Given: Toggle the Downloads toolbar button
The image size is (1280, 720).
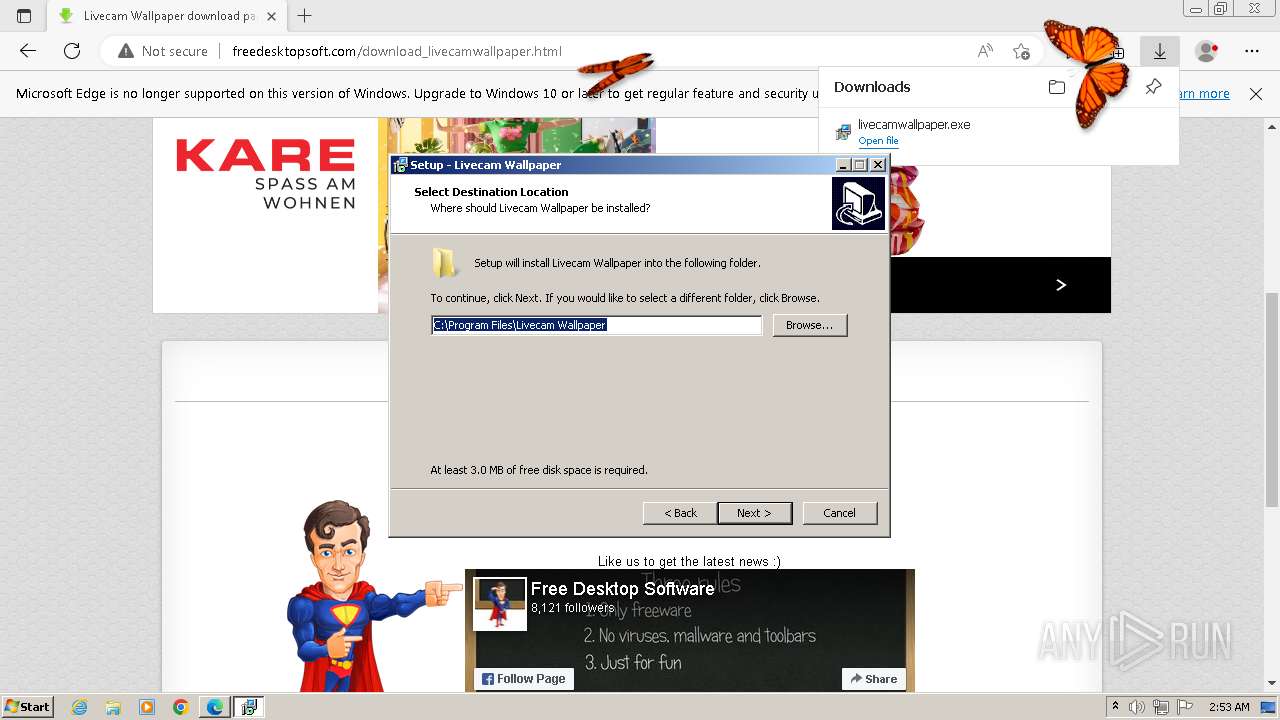Looking at the screenshot, I should click(1160, 51).
